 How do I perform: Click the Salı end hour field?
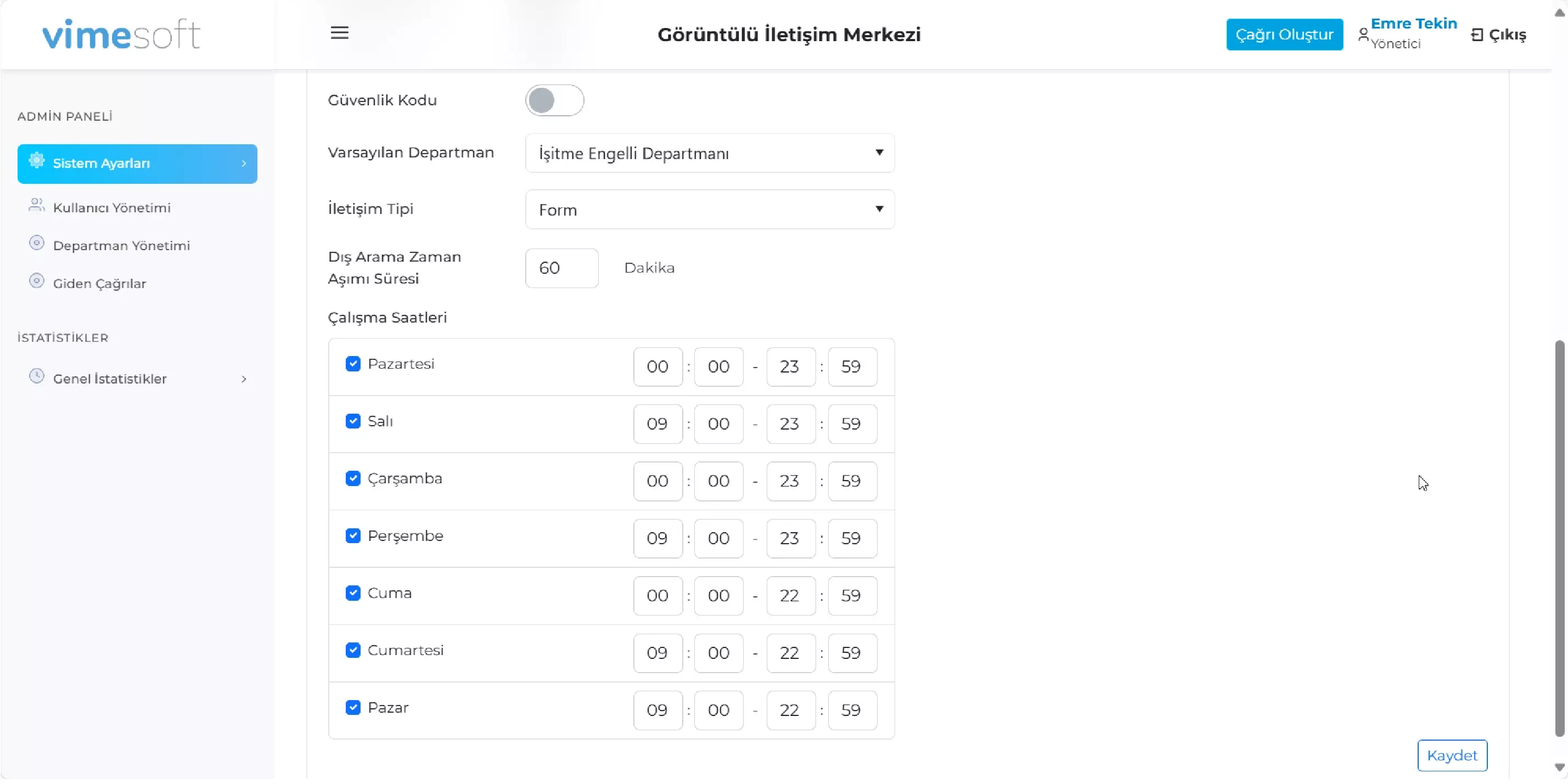(x=791, y=424)
